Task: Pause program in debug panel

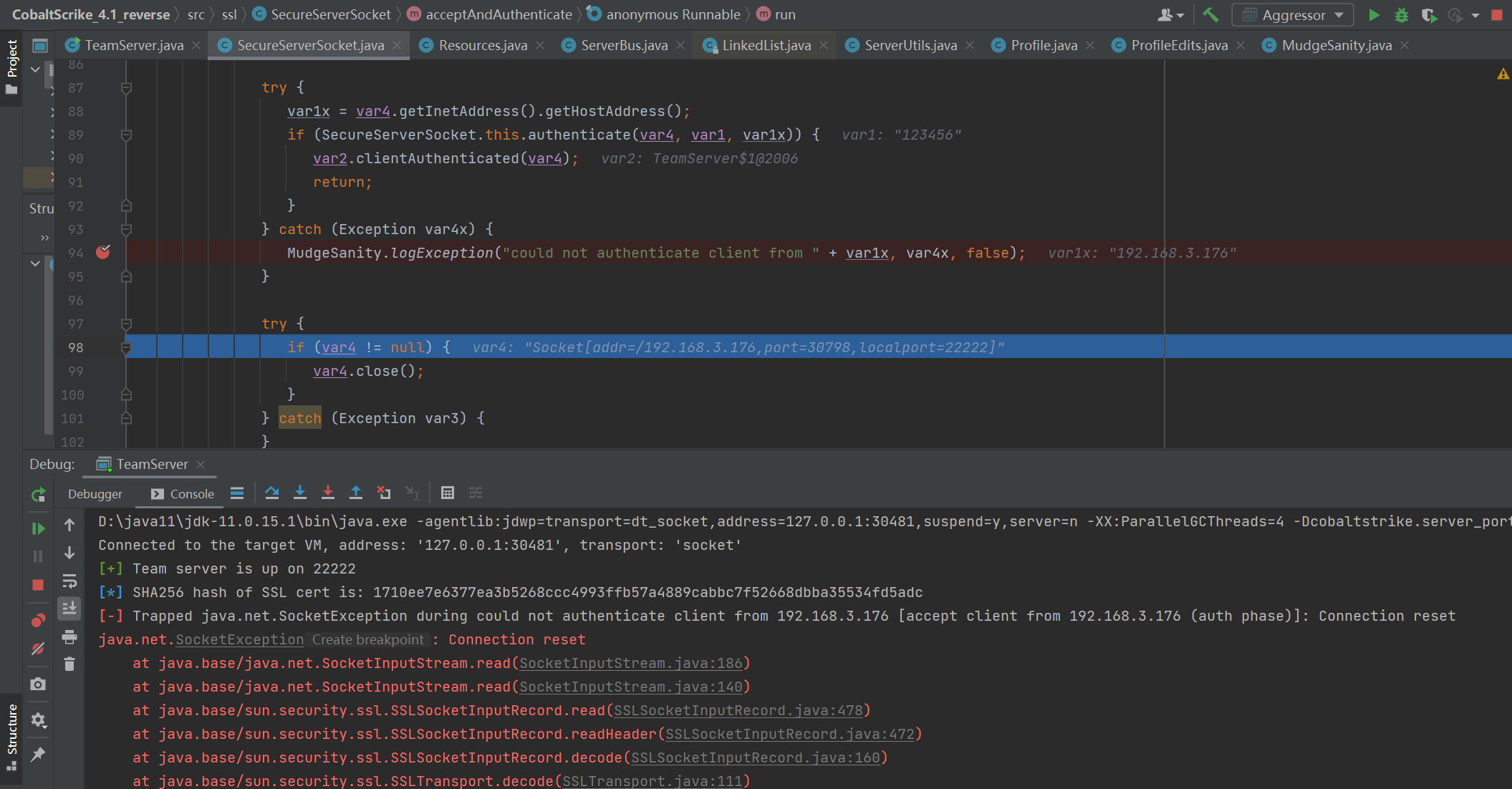Action: [x=39, y=556]
